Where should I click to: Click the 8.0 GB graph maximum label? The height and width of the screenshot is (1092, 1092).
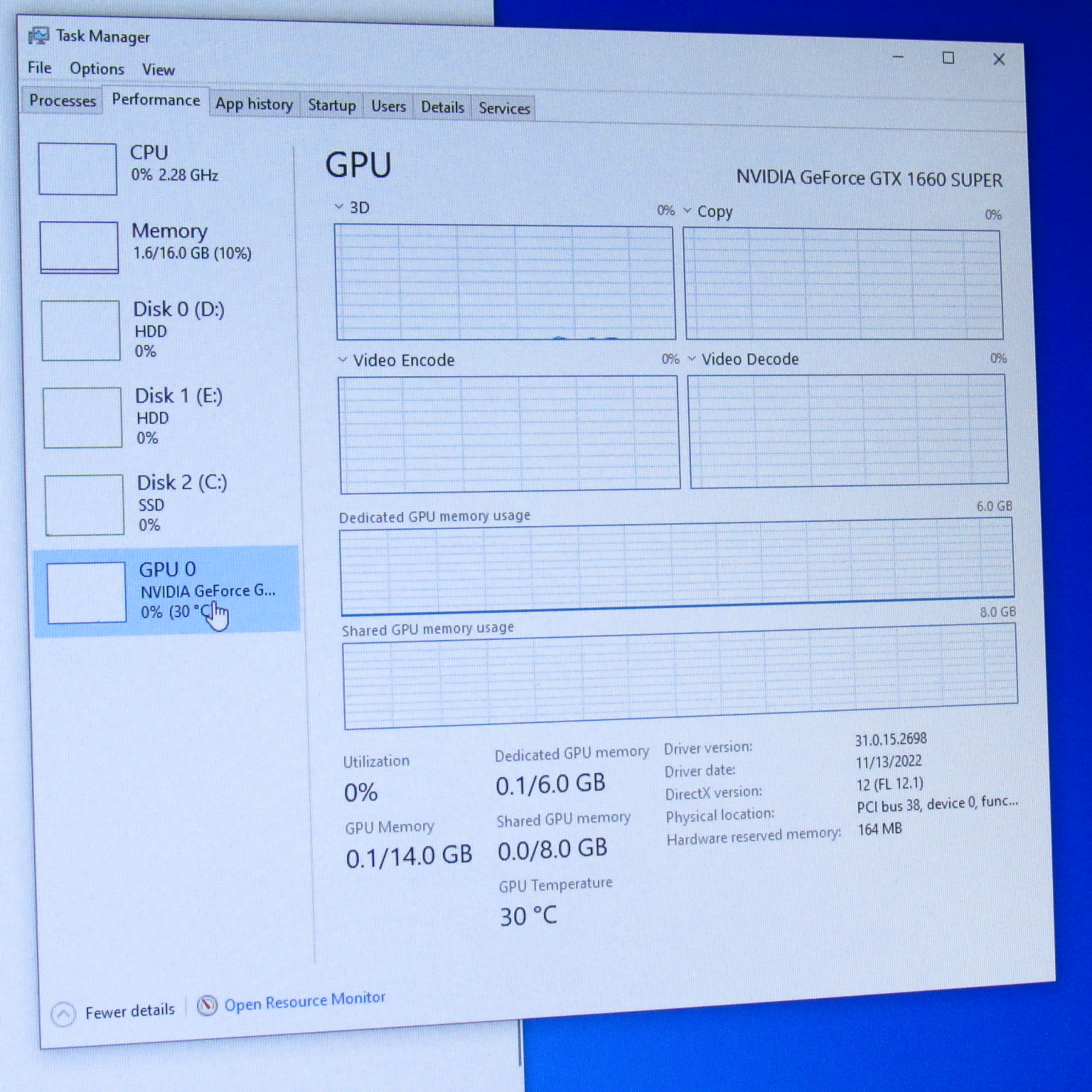997,611
